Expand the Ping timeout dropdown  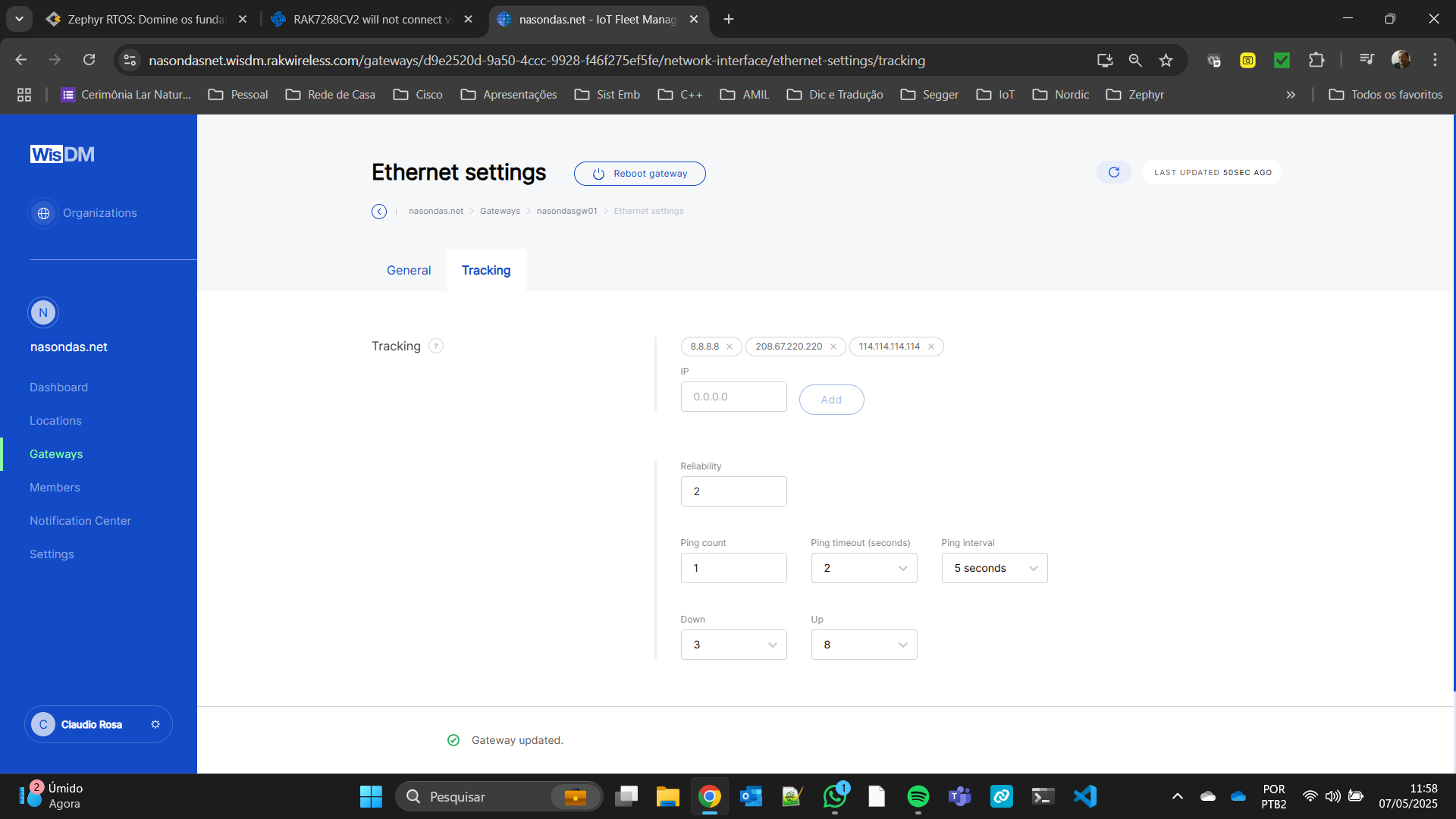[x=864, y=568]
